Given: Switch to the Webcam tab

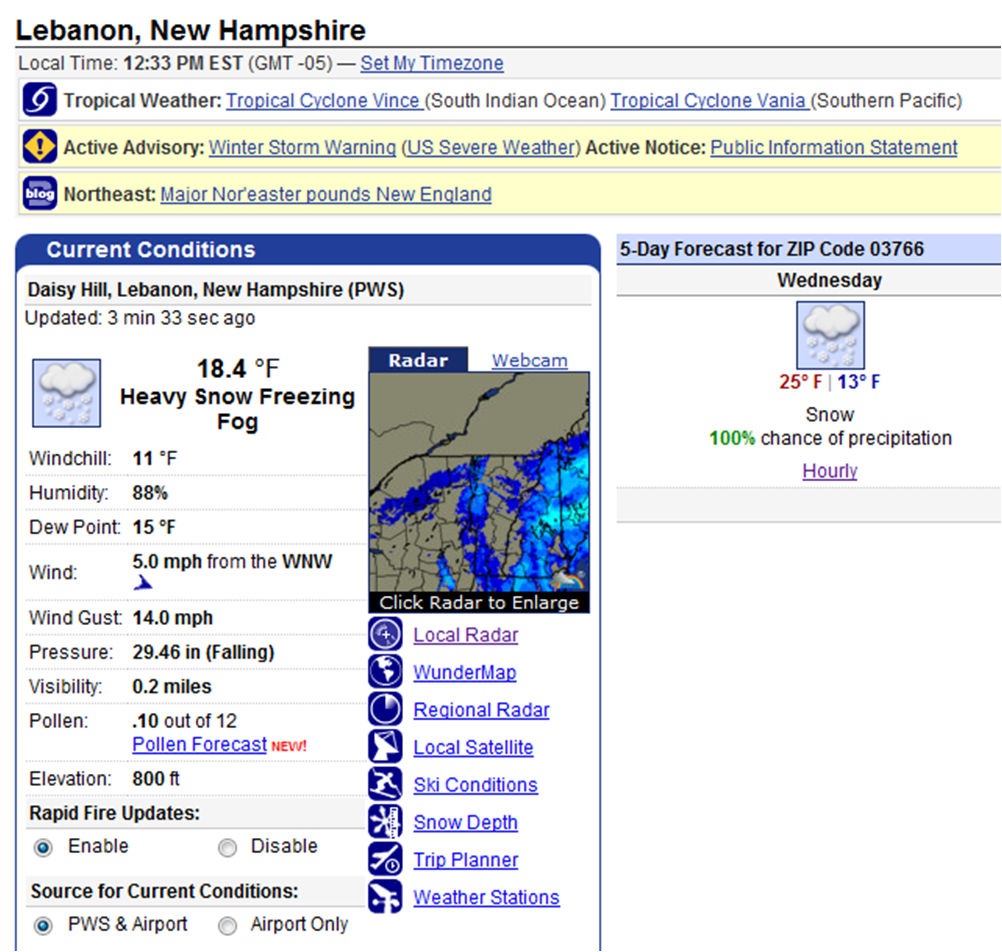Looking at the screenshot, I should 529,360.
